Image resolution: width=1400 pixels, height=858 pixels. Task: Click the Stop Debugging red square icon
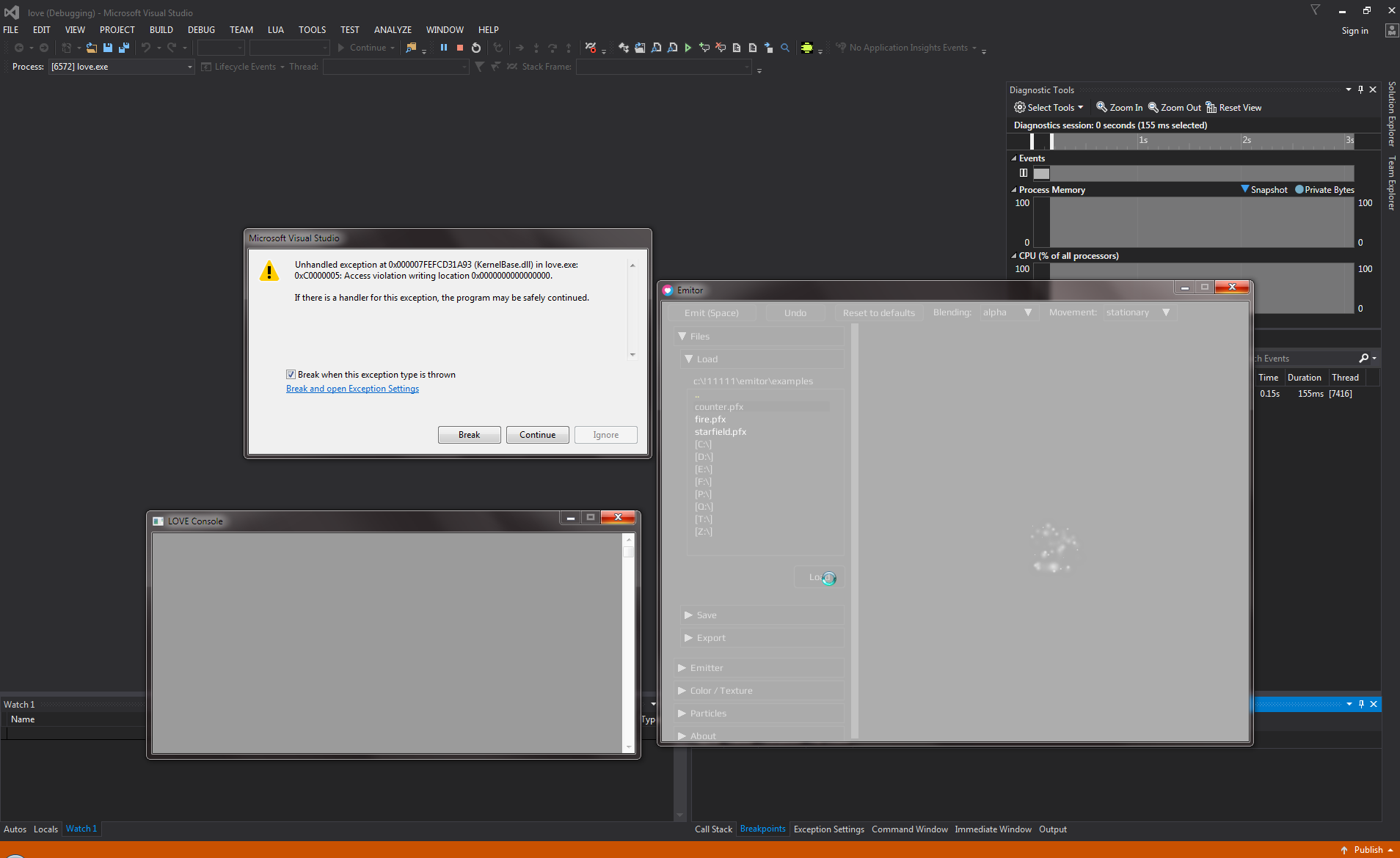click(460, 48)
